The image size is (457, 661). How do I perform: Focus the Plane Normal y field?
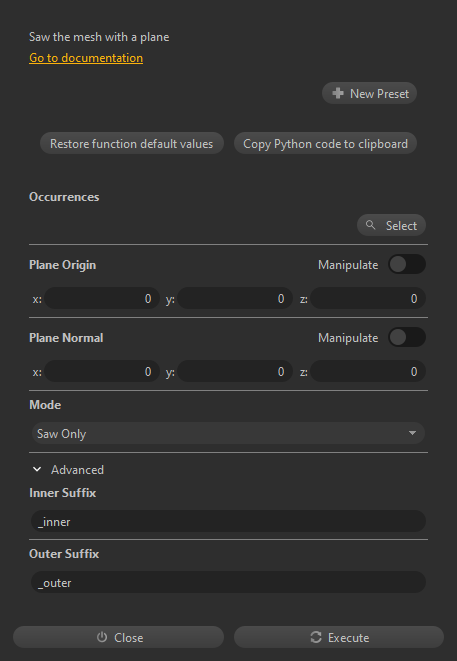click(x=235, y=371)
